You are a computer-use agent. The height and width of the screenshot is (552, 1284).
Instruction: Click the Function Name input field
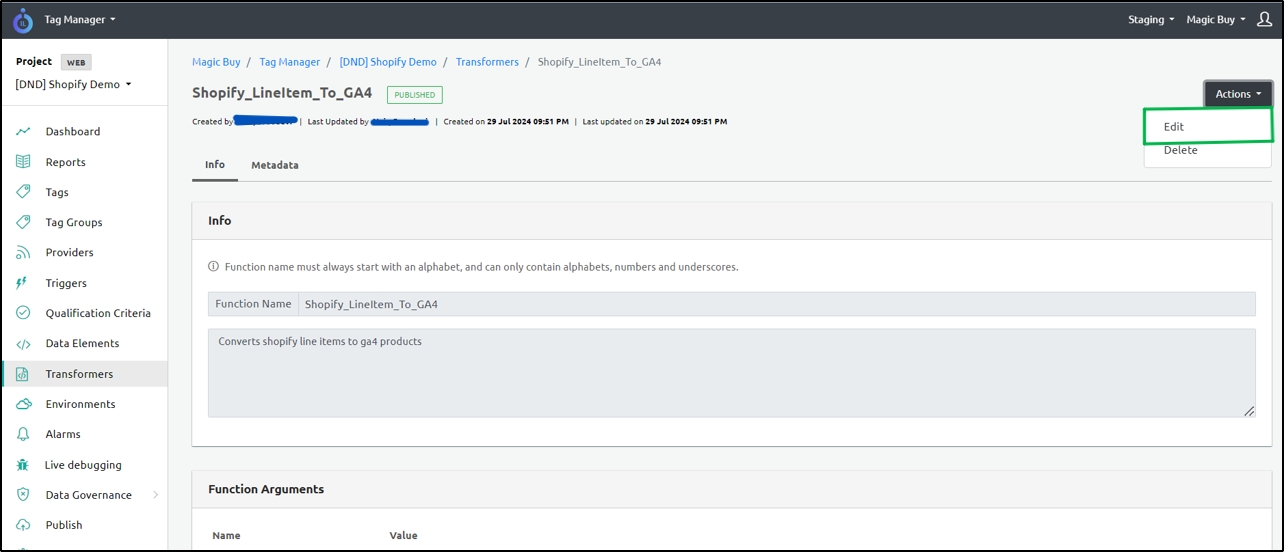(x=776, y=304)
